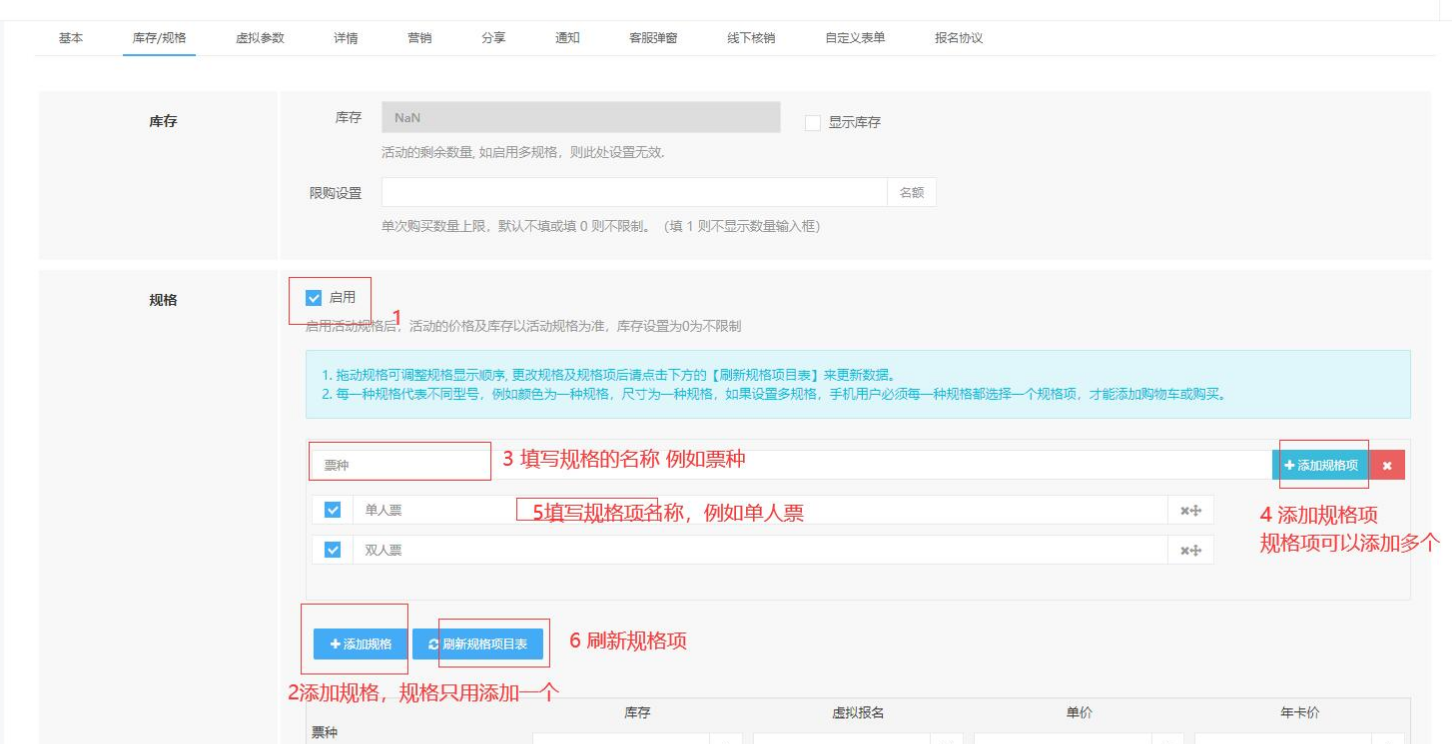
Task: Toggle the checkbox beside 单人票
Action: coord(332,511)
